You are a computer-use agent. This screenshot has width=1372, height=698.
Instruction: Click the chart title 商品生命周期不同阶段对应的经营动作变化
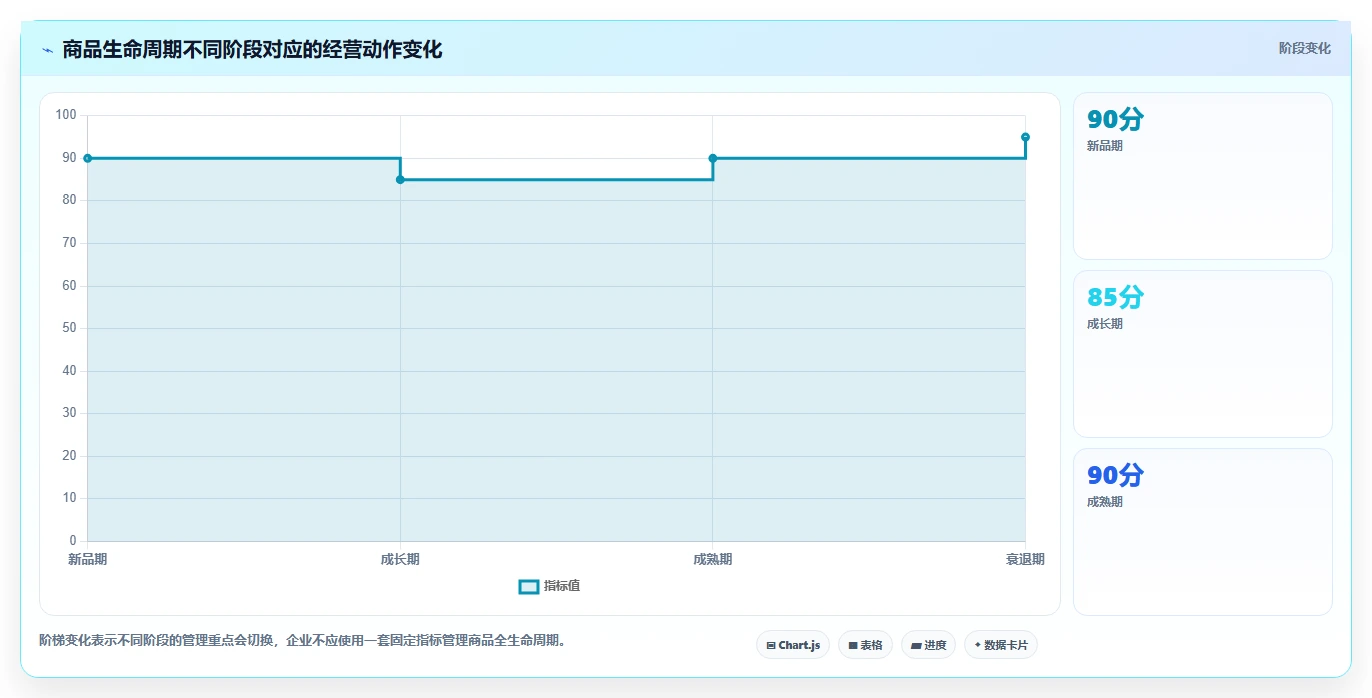tap(252, 49)
